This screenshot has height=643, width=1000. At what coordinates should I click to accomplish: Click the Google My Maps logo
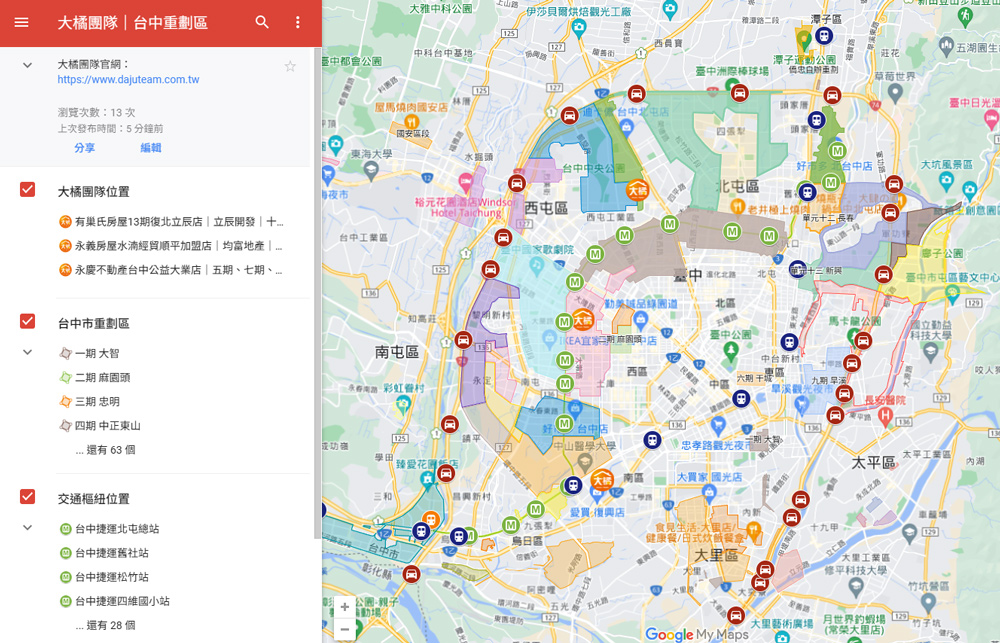point(696,634)
